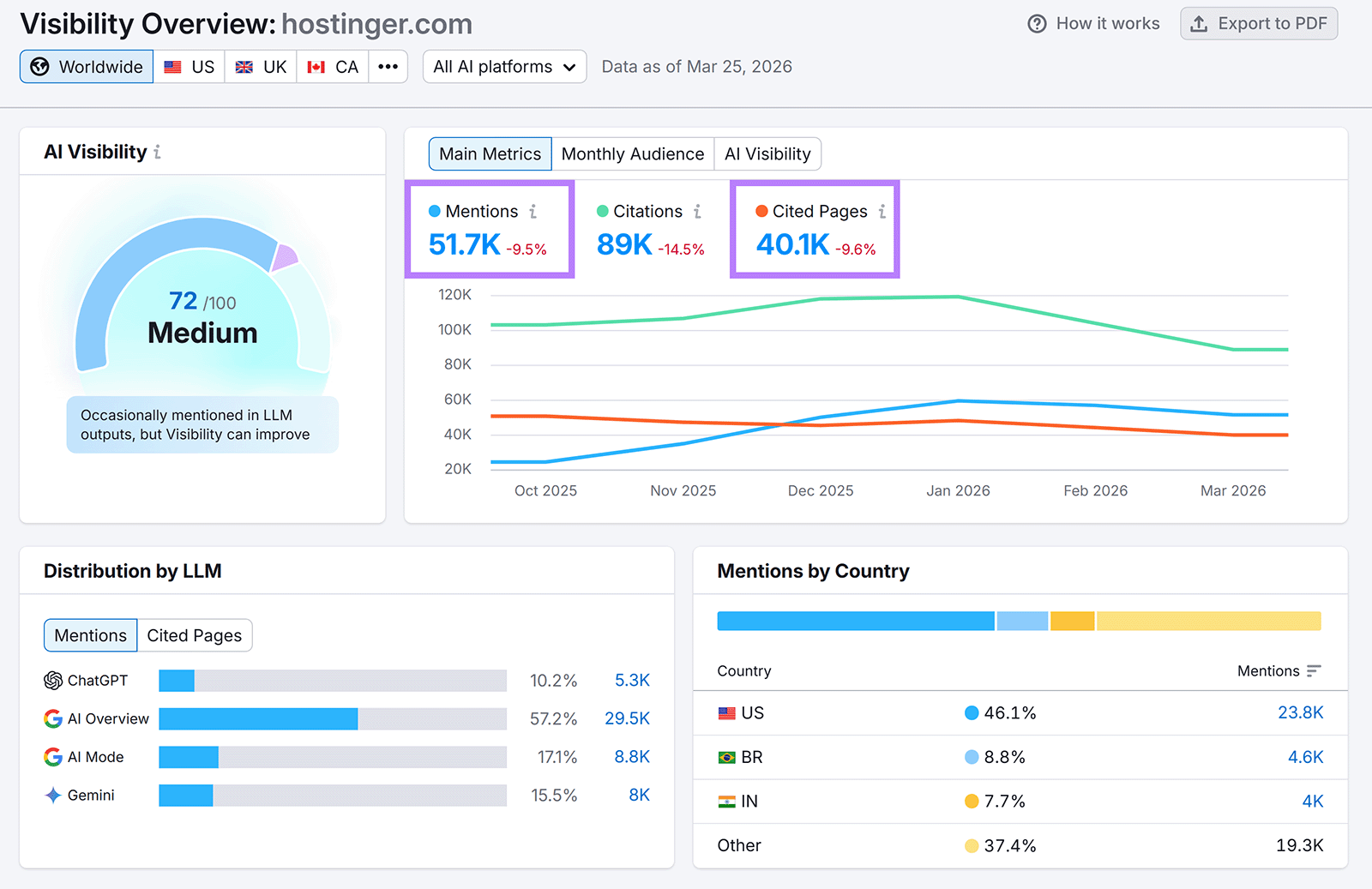Switch to the Monthly Audience tab

pos(633,153)
